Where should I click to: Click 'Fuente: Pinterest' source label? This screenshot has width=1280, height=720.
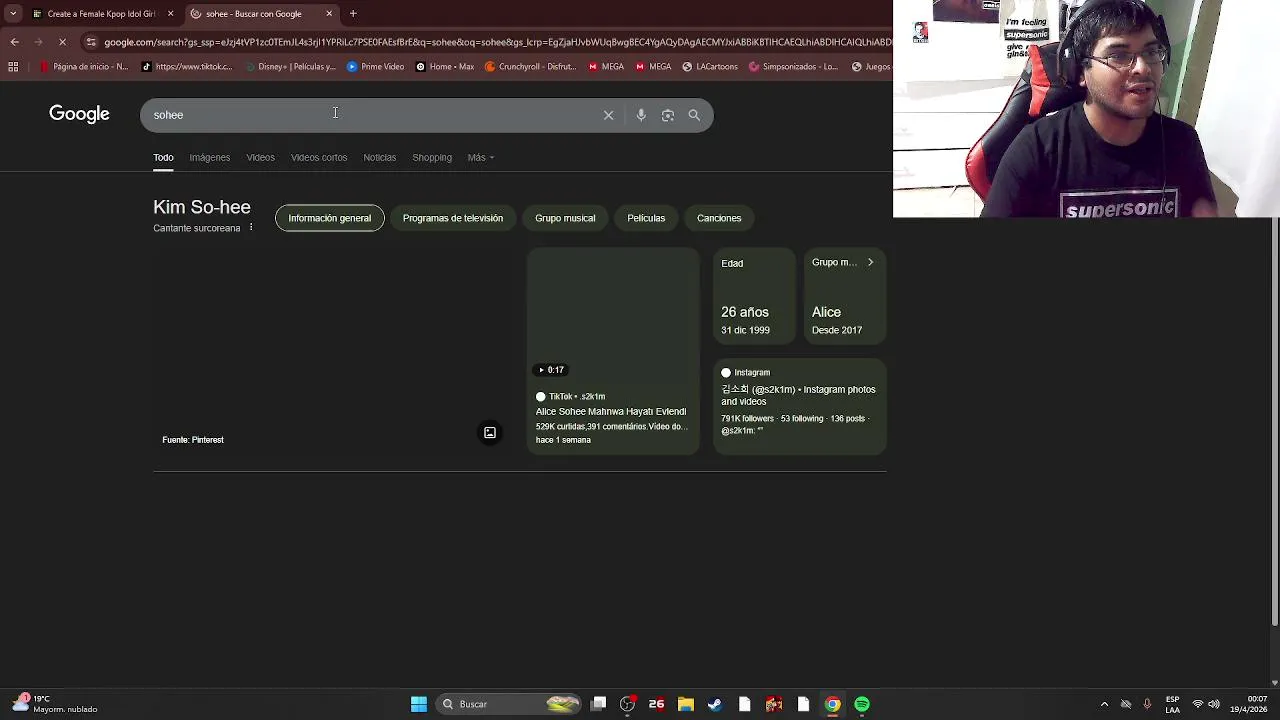click(x=193, y=440)
